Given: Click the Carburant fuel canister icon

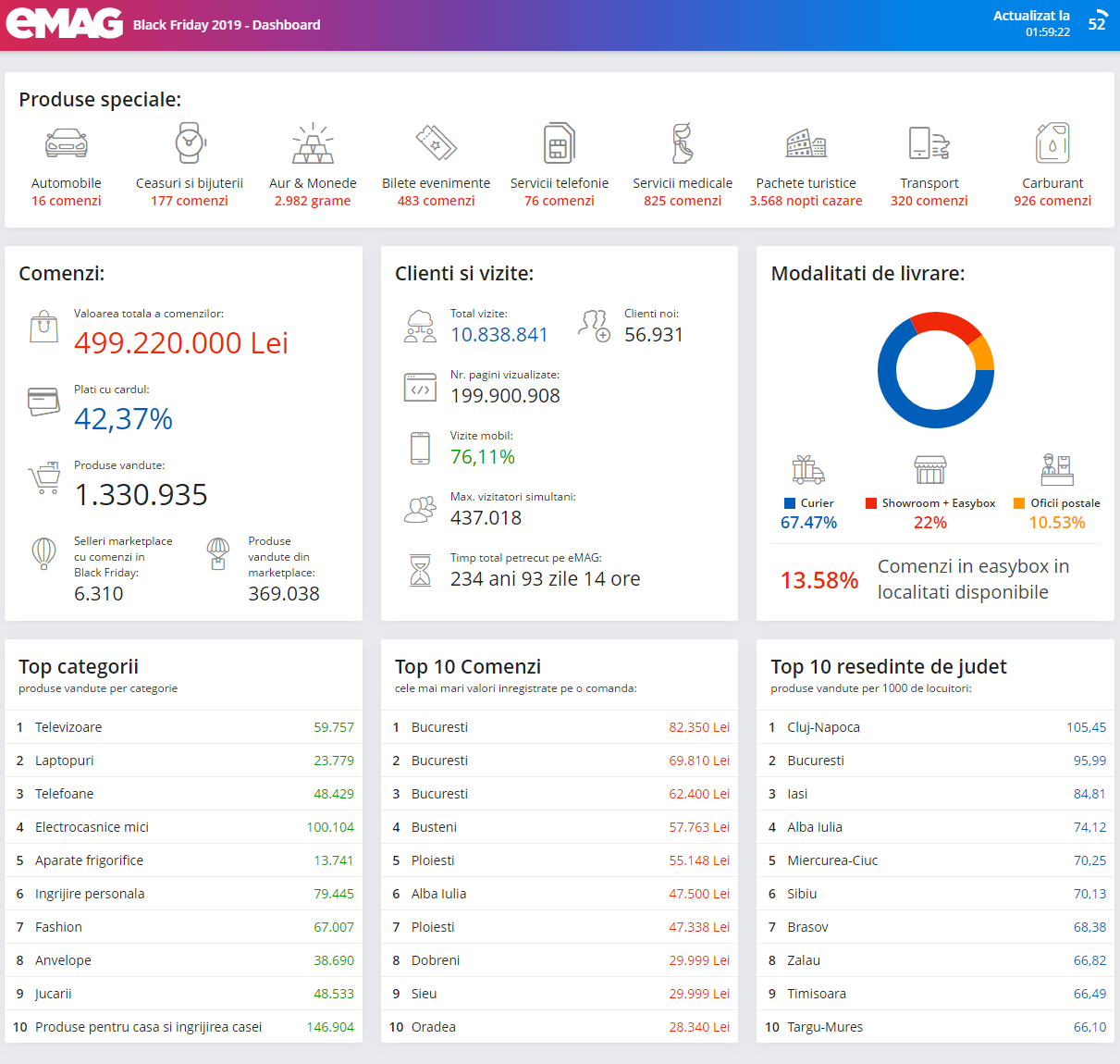Looking at the screenshot, I should click(1052, 143).
